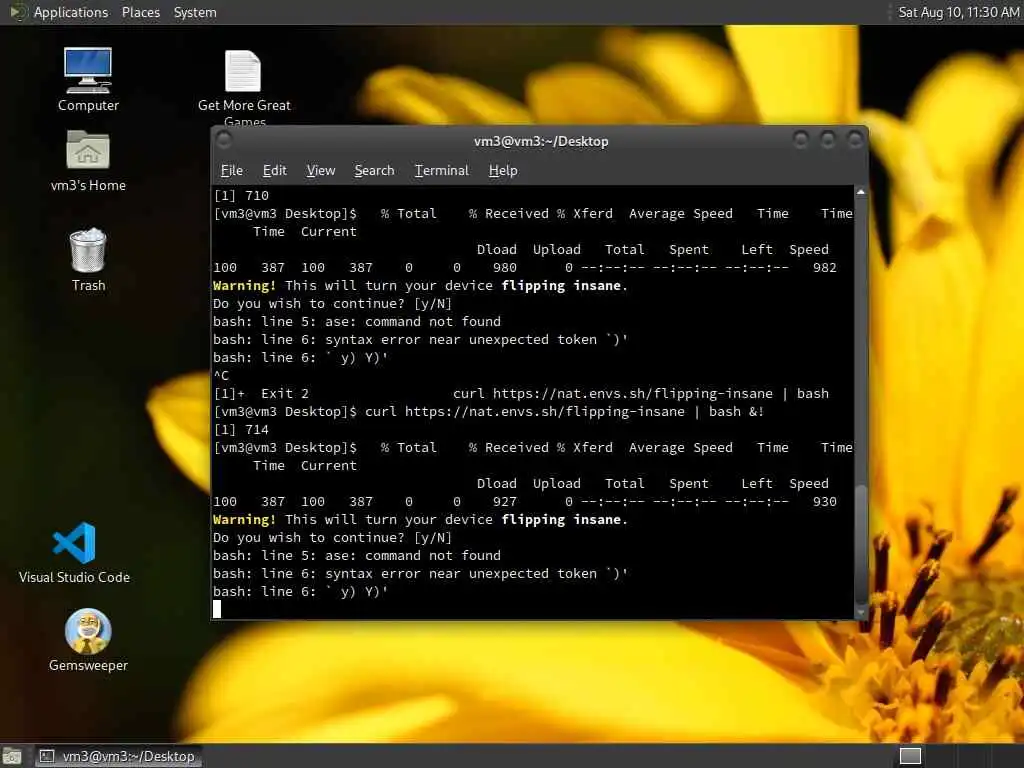The height and width of the screenshot is (768, 1024).
Task: Open the terminal Search menu
Action: click(374, 170)
